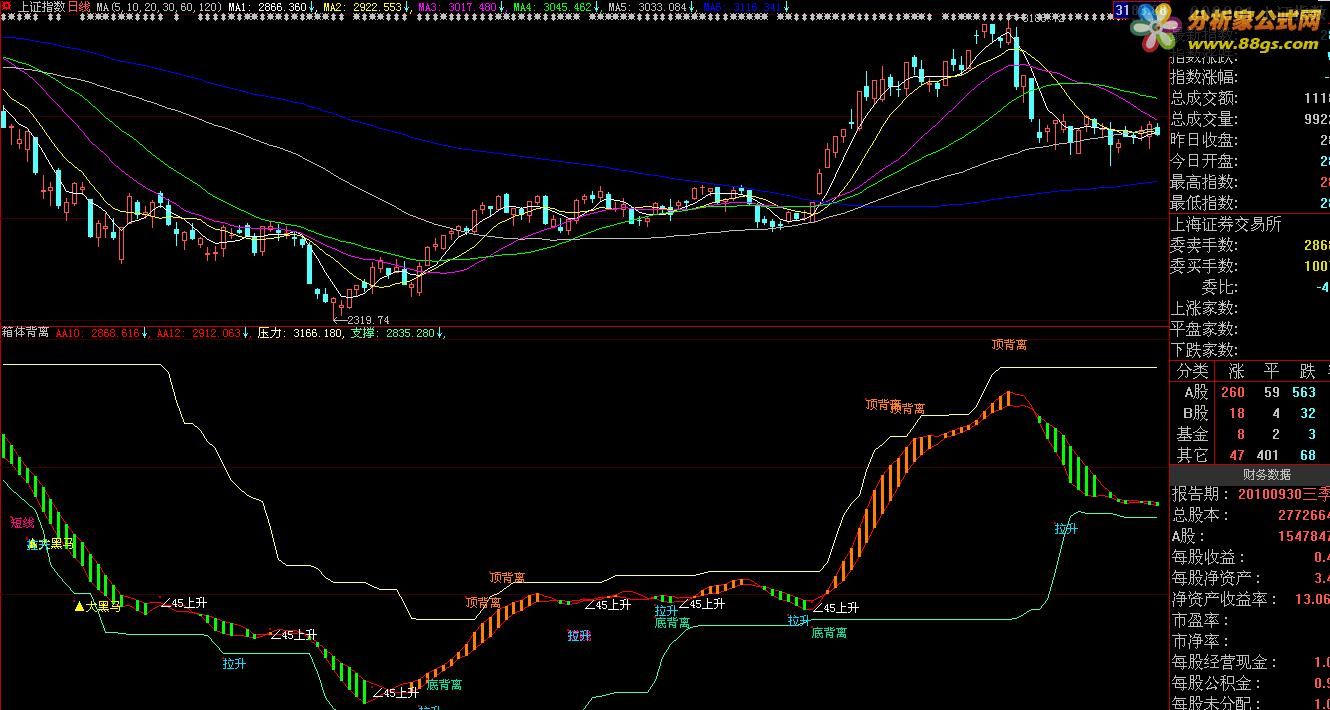Click the 上证指数 chart title
The width and height of the screenshot is (1330, 710).
pyautogui.click(x=42, y=6)
